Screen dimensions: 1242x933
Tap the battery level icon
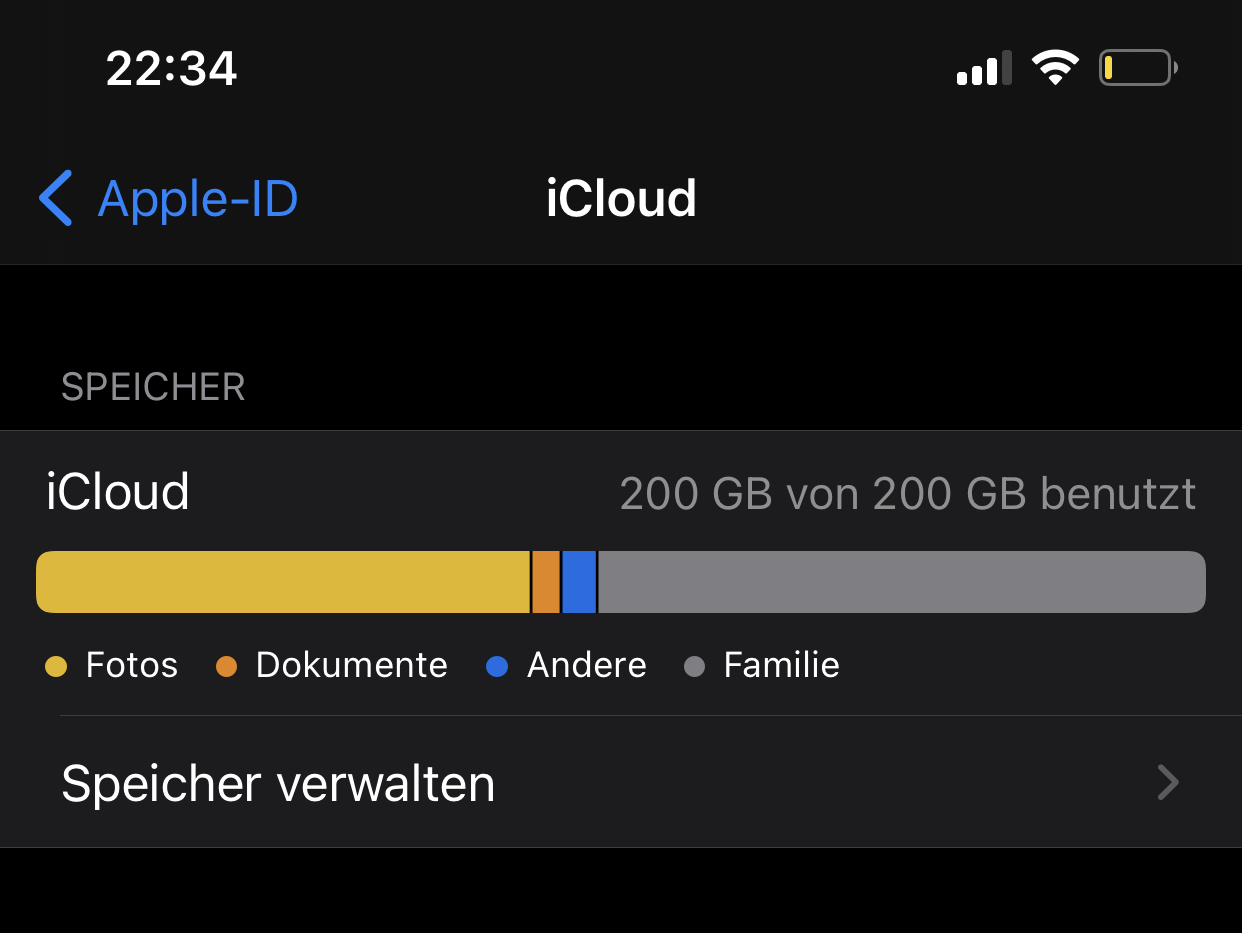pos(1138,69)
